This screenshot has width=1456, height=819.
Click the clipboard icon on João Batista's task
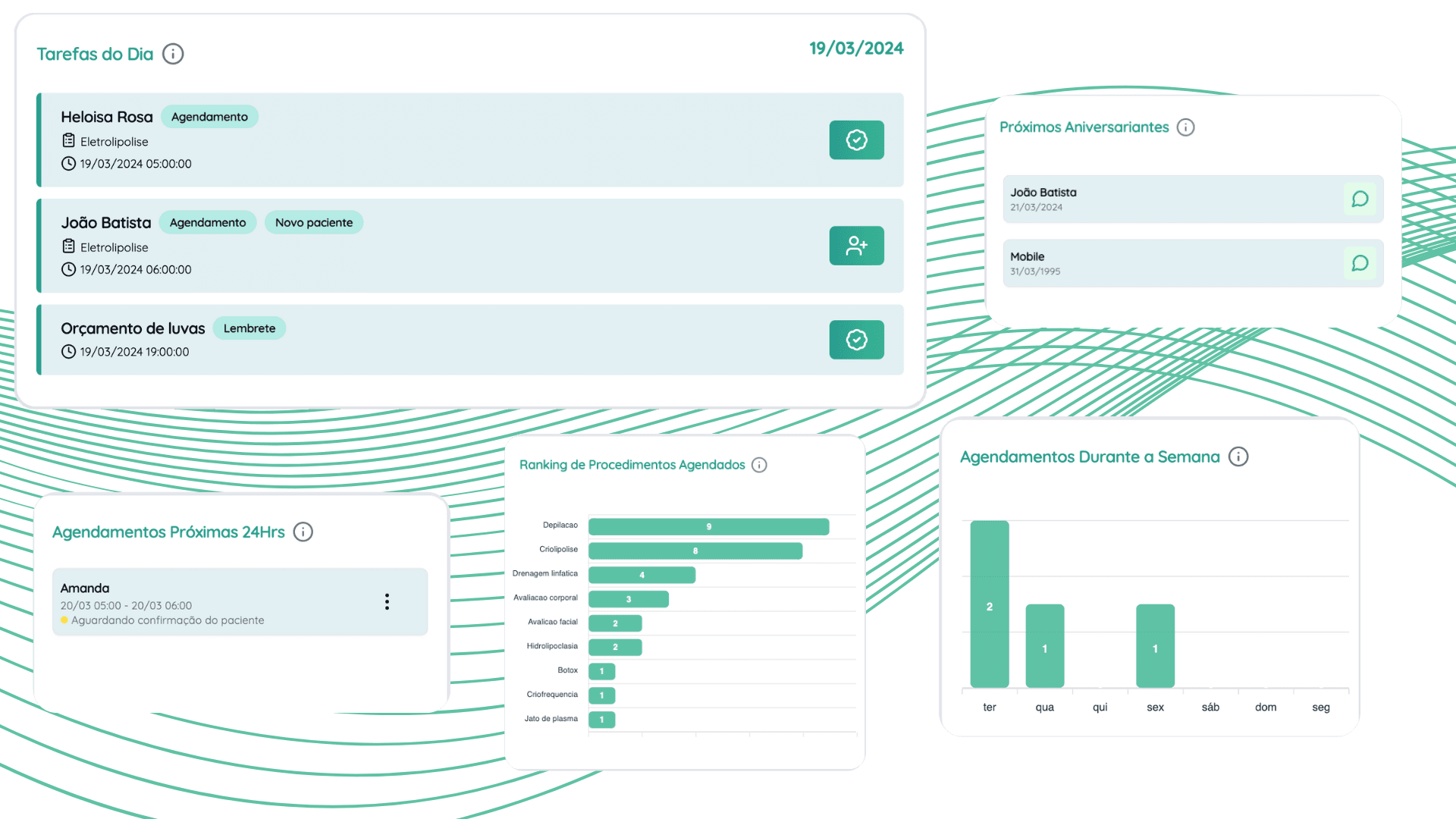coord(68,246)
